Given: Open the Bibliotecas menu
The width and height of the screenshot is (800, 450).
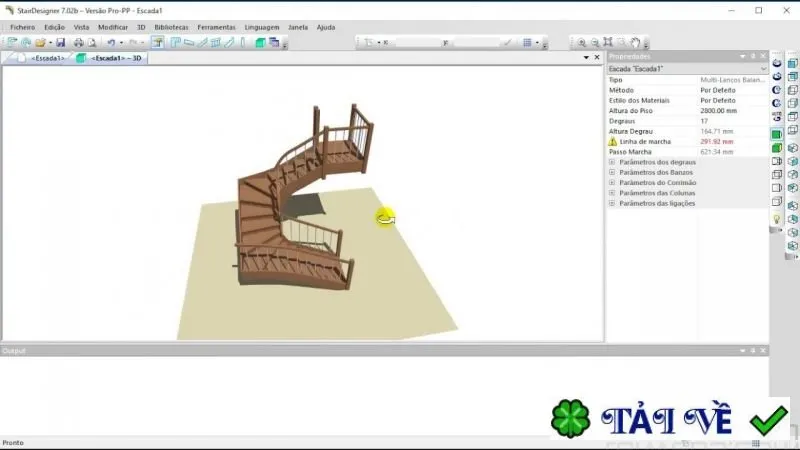Looking at the screenshot, I should [171, 27].
